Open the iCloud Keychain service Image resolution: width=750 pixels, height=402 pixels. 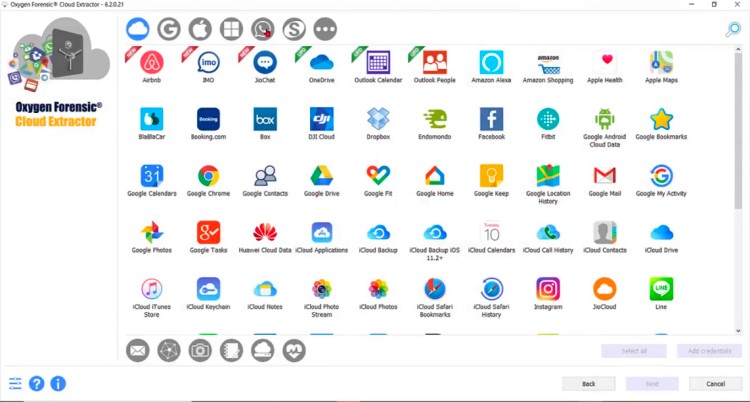(208, 289)
